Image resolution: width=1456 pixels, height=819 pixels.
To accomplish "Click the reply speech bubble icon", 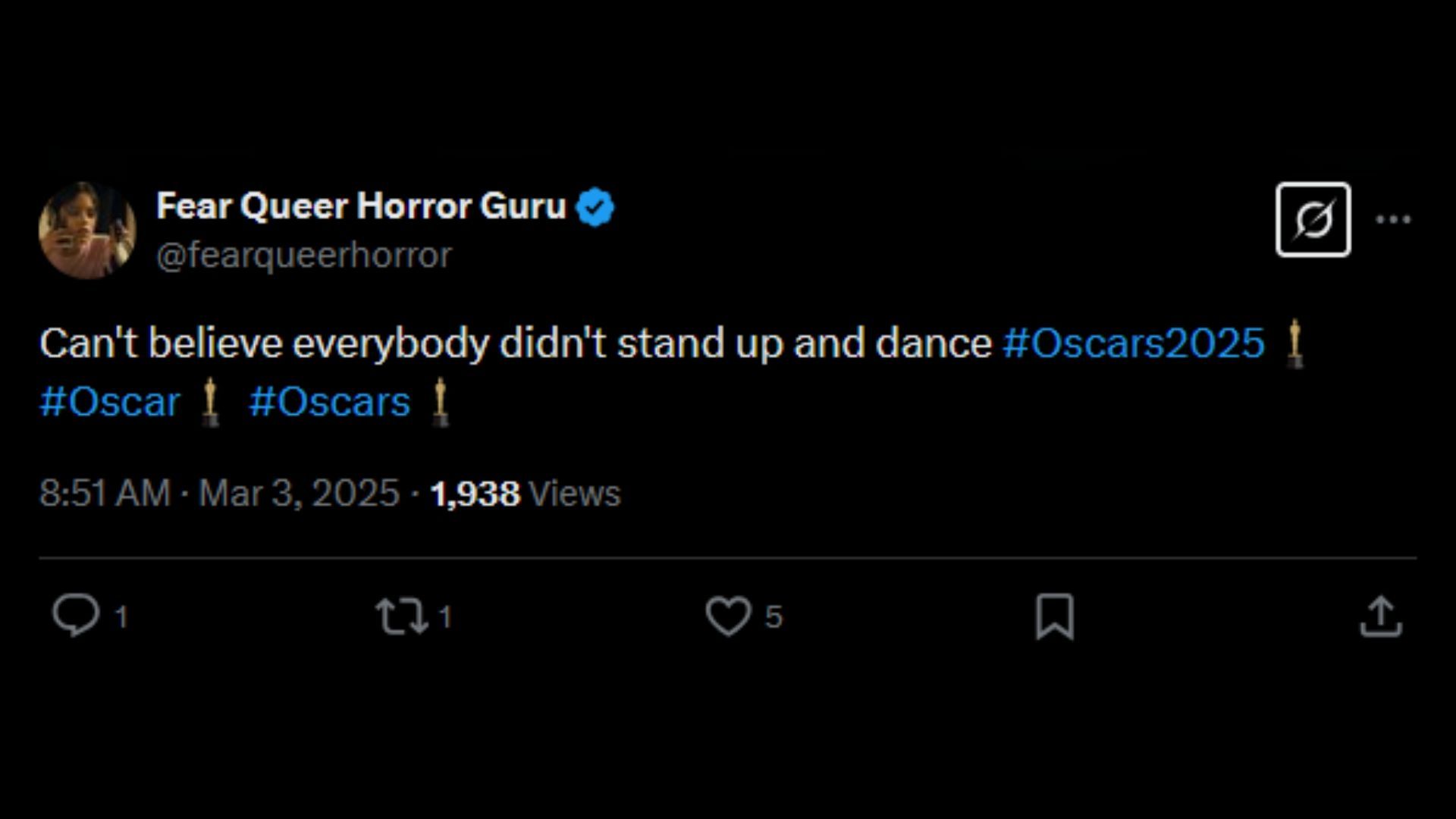I will coord(76,615).
